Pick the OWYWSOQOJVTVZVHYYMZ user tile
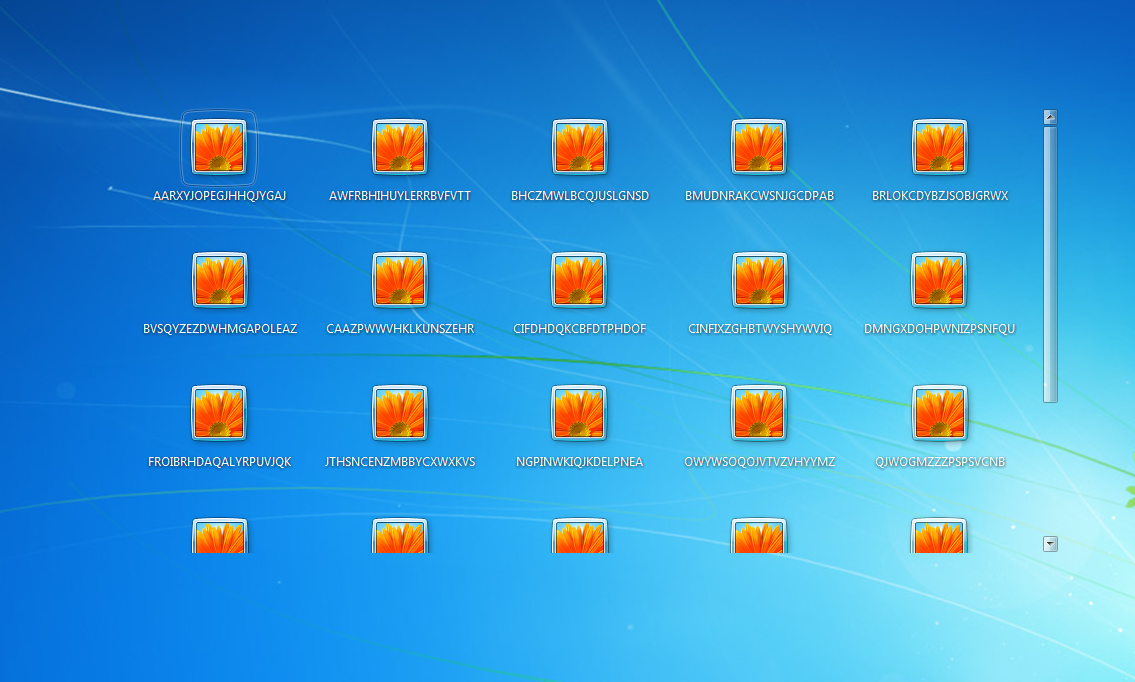Viewport: 1135px width, 682px height. (x=759, y=413)
